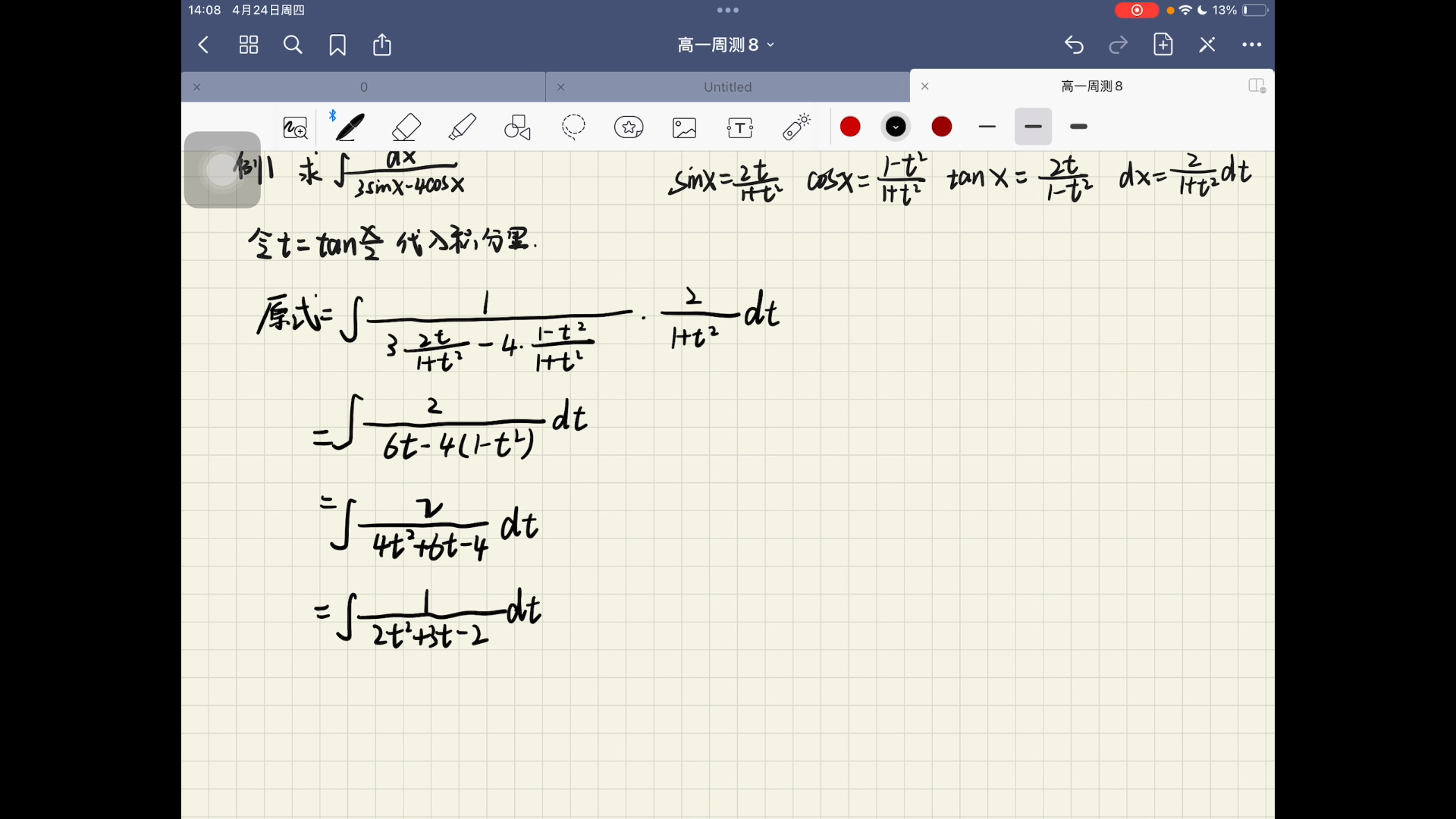The height and width of the screenshot is (819, 1456).
Task: Insert an image with Image tool
Action: pos(684,127)
